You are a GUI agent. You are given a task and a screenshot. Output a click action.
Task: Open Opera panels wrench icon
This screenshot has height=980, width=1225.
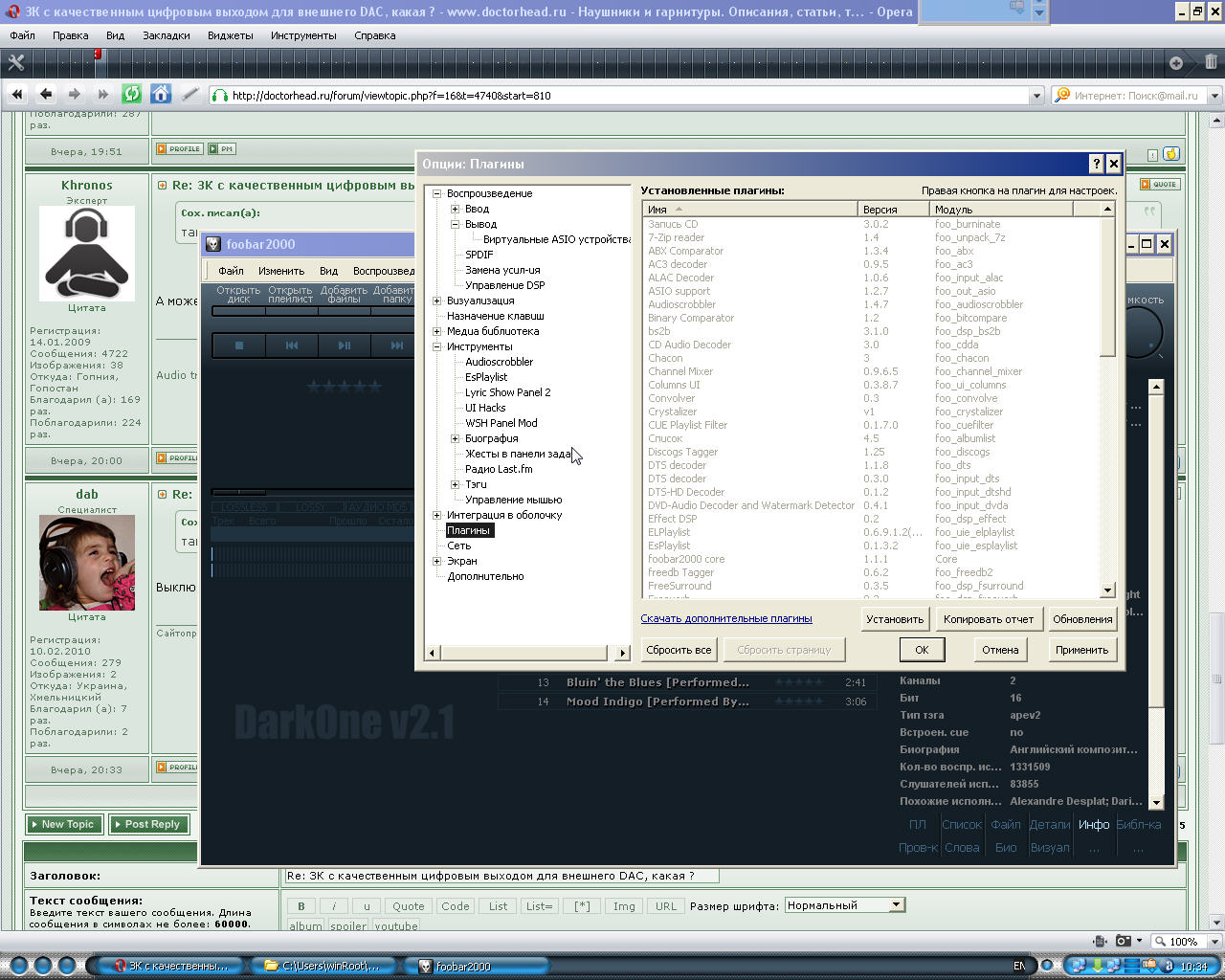pyautogui.click(x=16, y=62)
